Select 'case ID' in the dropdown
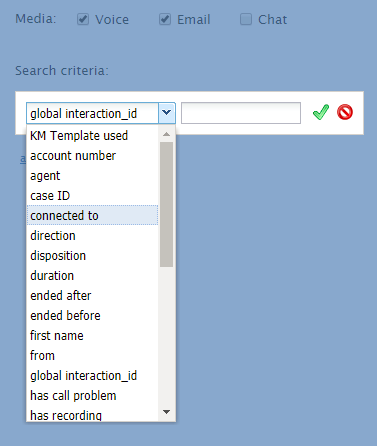 tap(92, 196)
